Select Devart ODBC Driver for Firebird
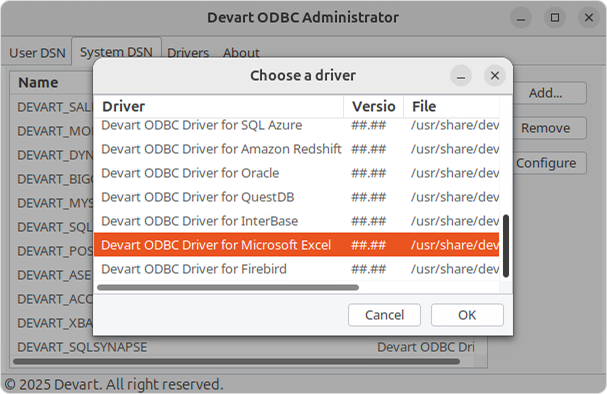 (x=297, y=269)
